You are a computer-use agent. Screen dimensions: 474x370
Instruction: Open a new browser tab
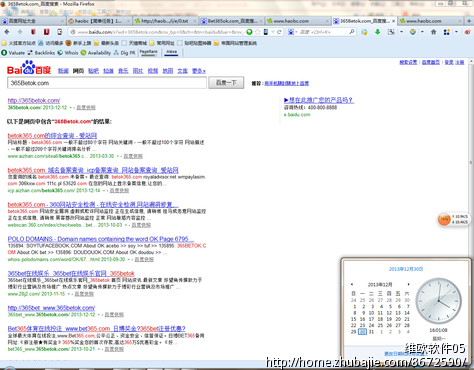[x=469, y=21]
